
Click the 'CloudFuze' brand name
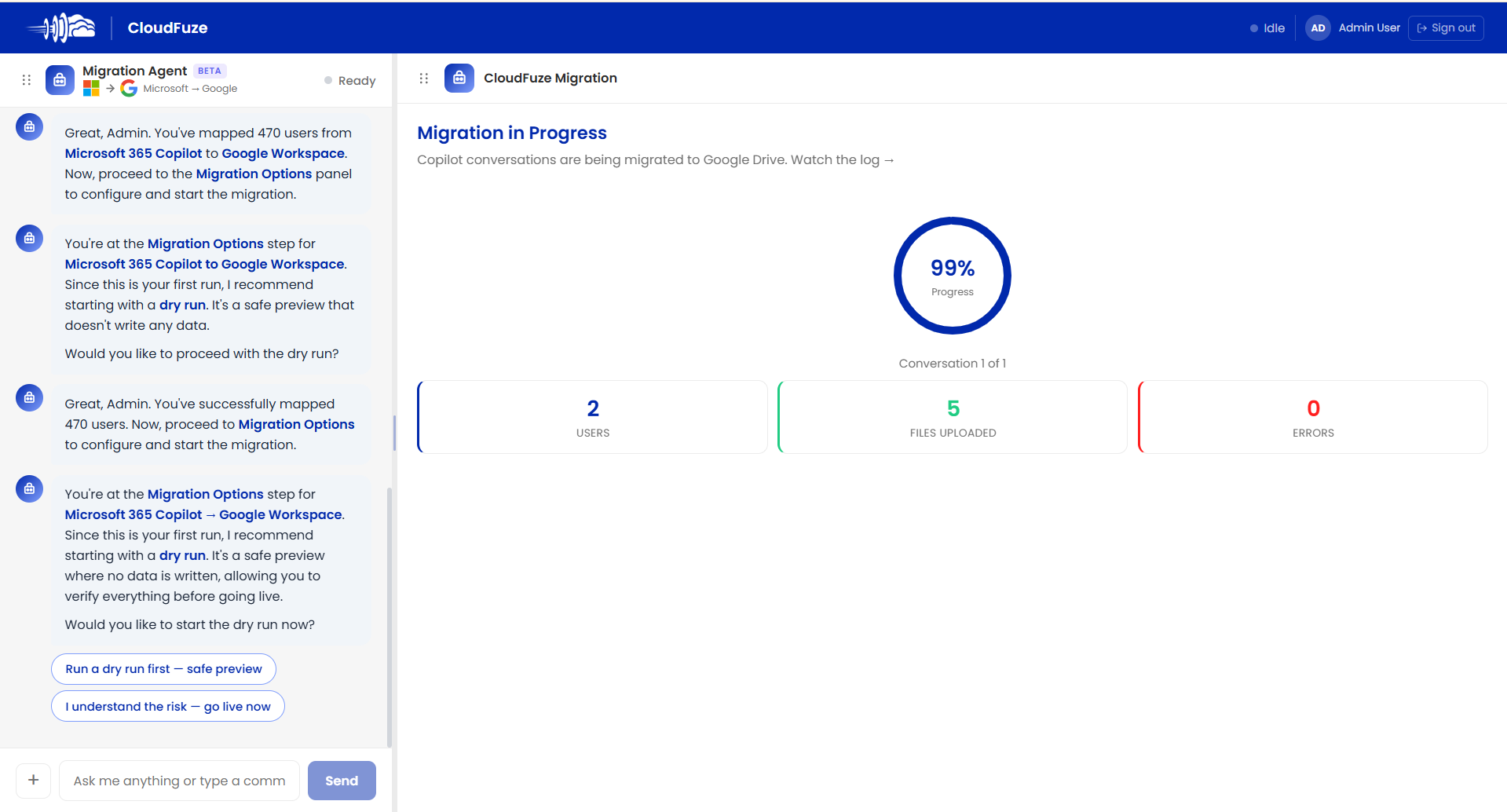pos(167,27)
